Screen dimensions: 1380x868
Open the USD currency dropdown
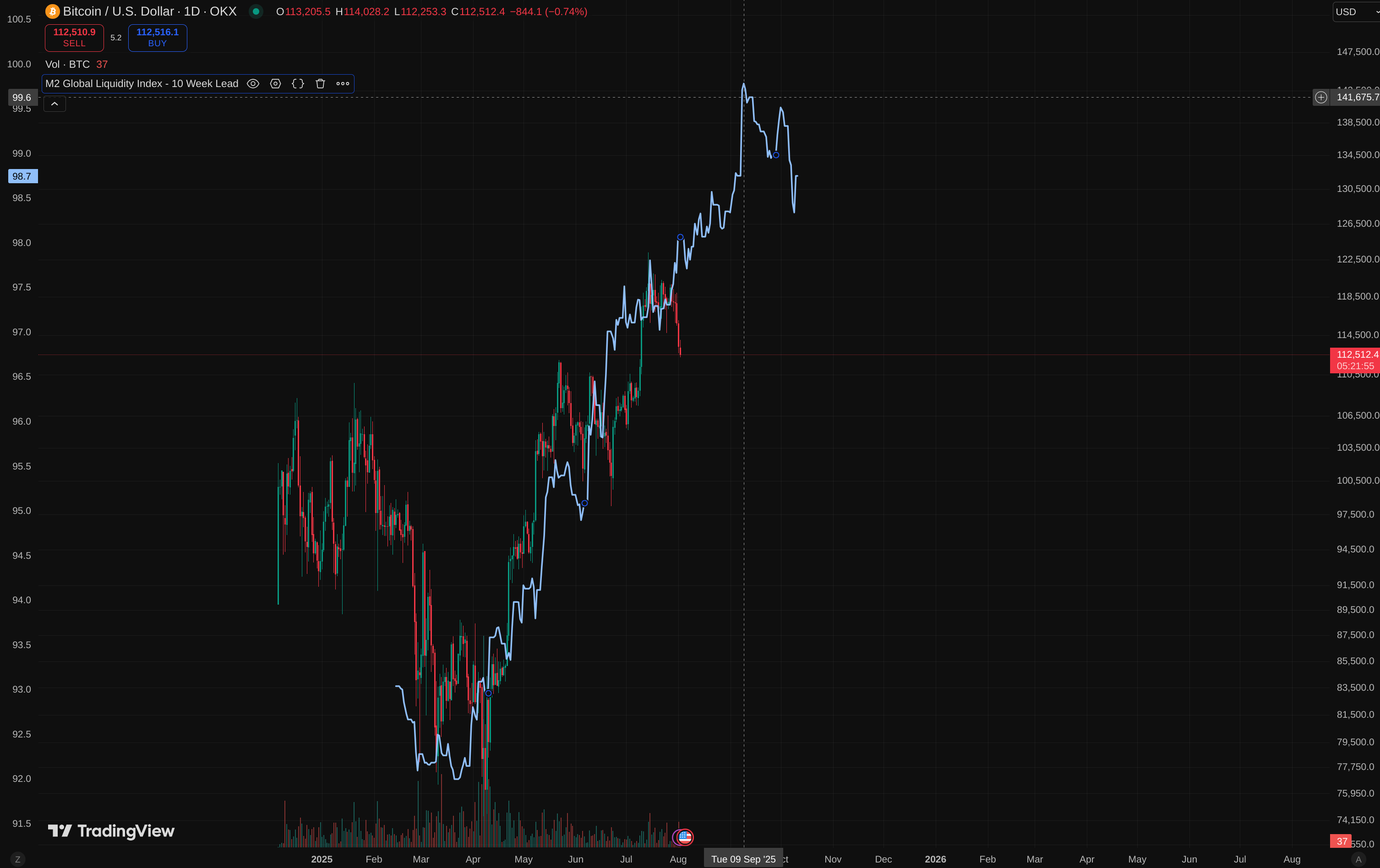1357,11
